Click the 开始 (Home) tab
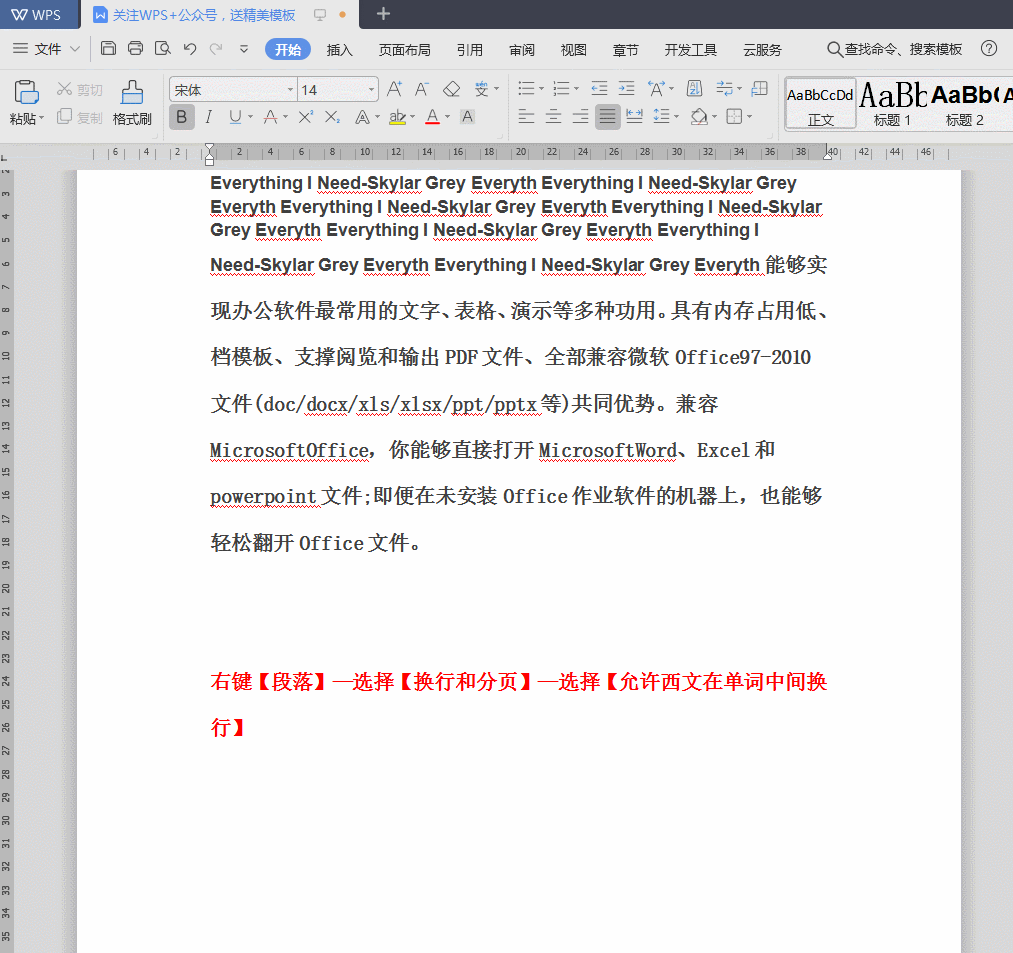The image size is (1013, 953). click(x=287, y=50)
